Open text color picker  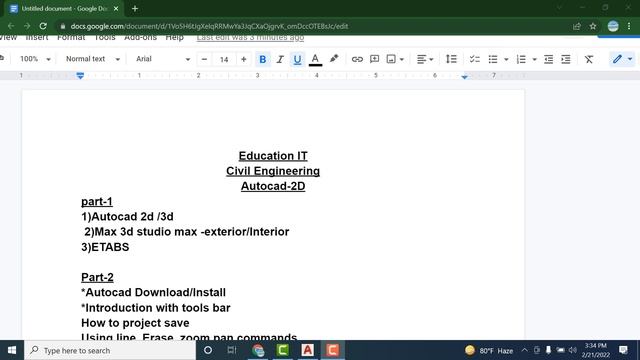pos(315,59)
